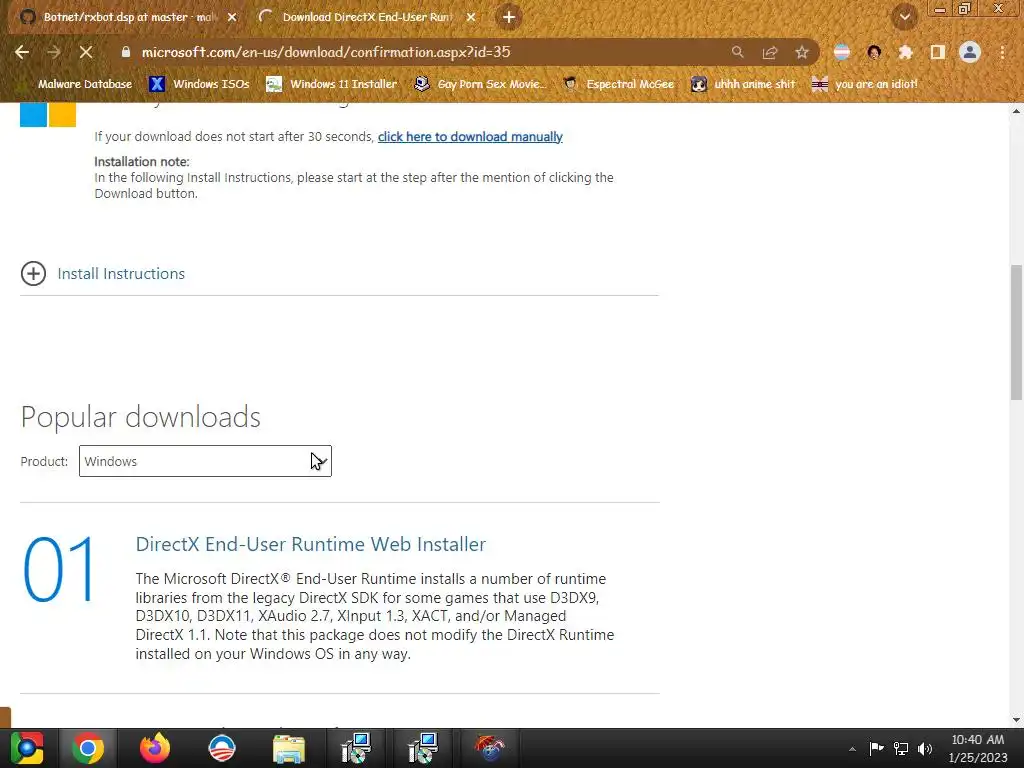Click the page vertical scrollbar thumb
This screenshot has width=1024, height=768.
pos(1016,332)
